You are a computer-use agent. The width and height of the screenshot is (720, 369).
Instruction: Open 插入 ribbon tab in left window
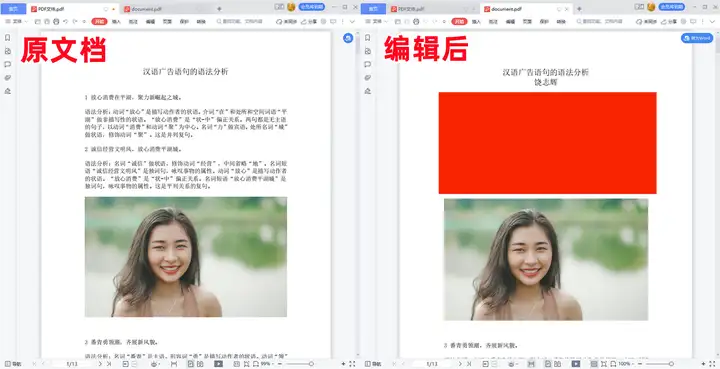pos(116,22)
